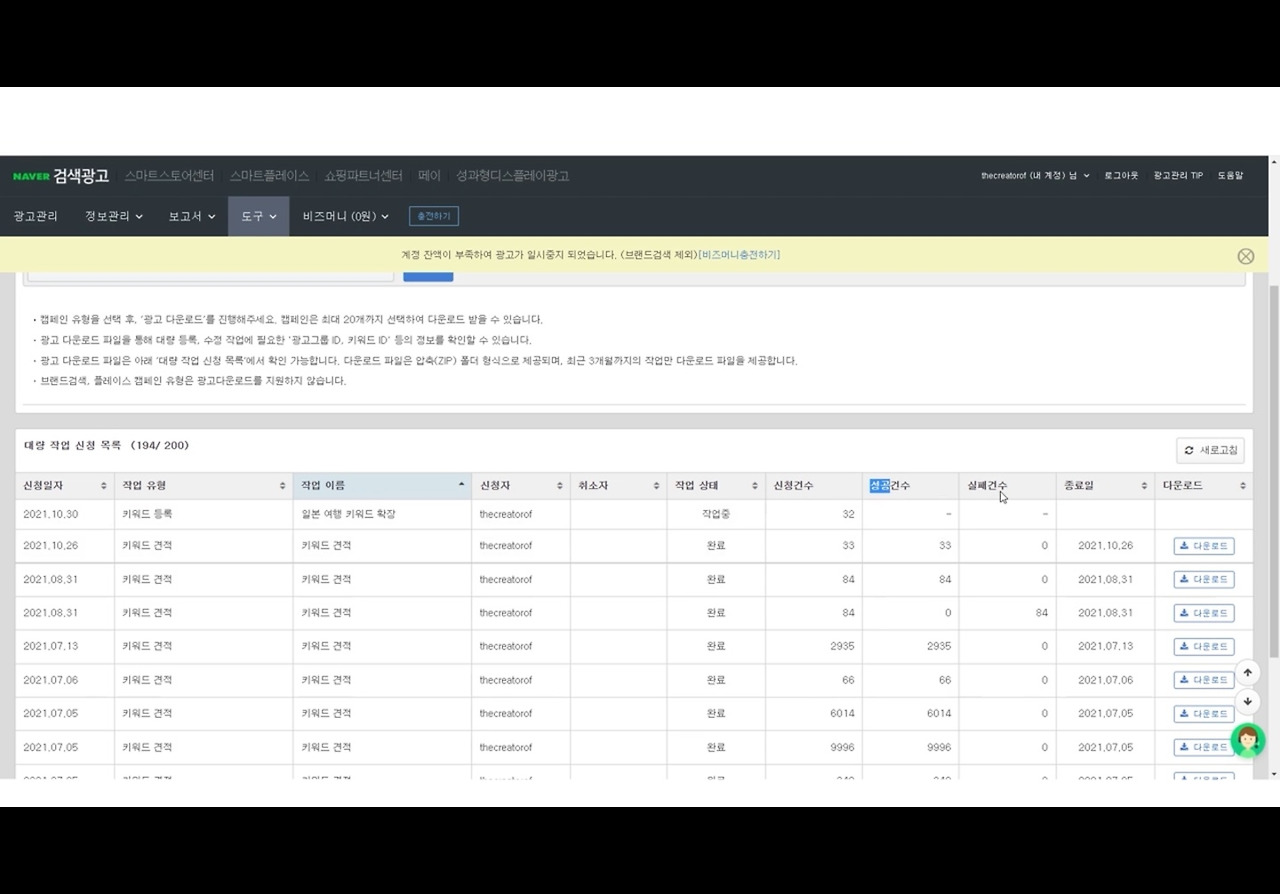The image size is (1280, 894).
Task: Open the 광고관리 menu item
Action: (35, 216)
